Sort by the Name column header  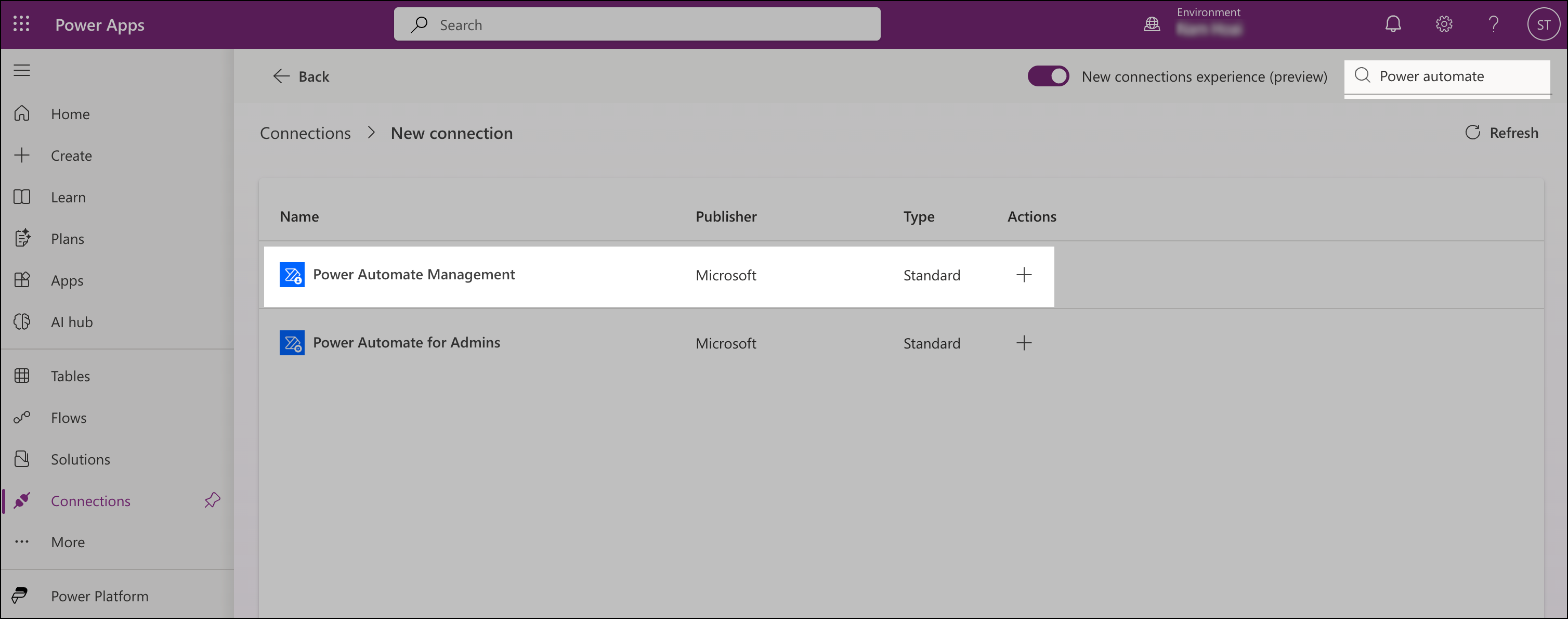[x=299, y=216]
